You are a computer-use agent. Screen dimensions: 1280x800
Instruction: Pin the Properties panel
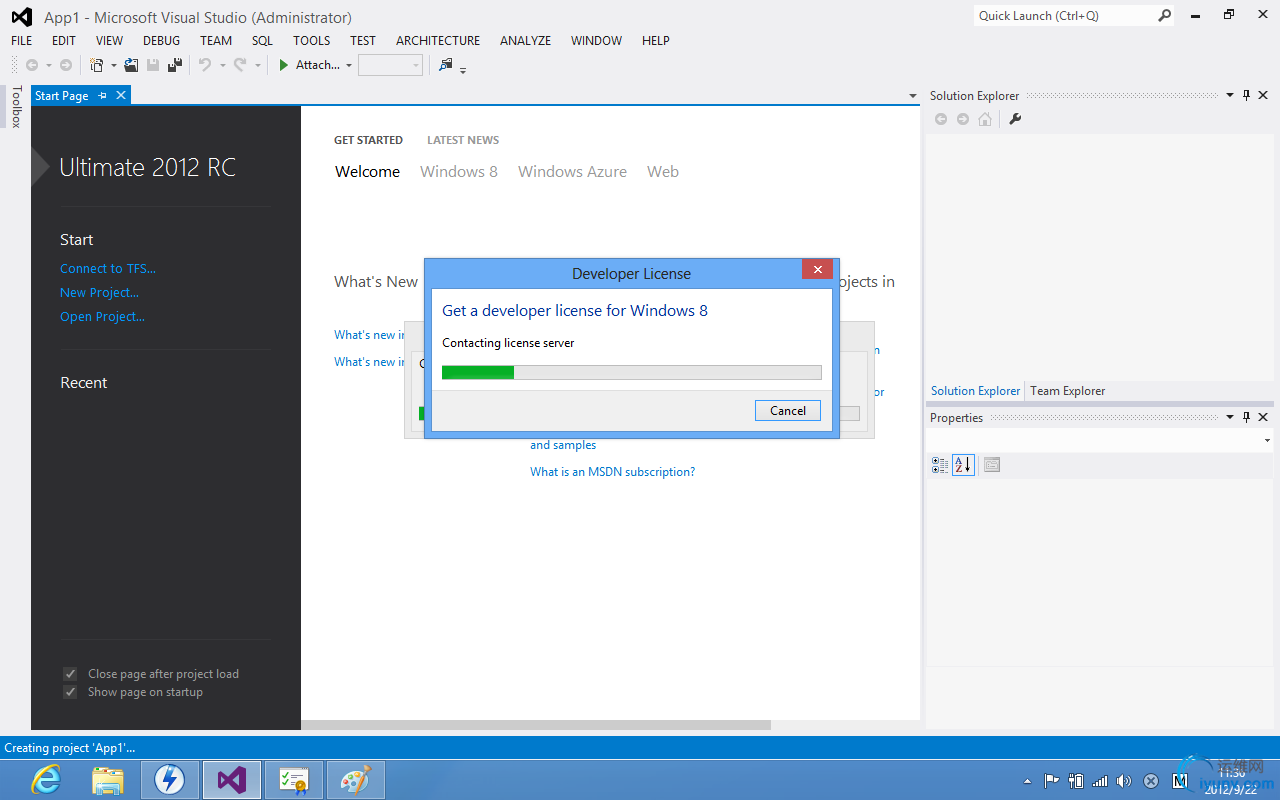(x=1246, y=418)
